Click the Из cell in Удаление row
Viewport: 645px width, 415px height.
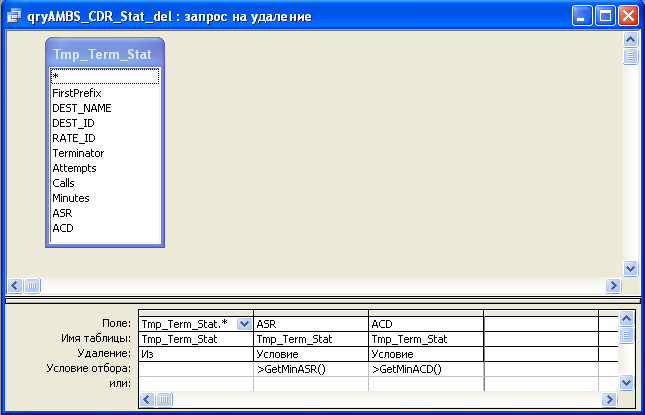tap(196, 354)
